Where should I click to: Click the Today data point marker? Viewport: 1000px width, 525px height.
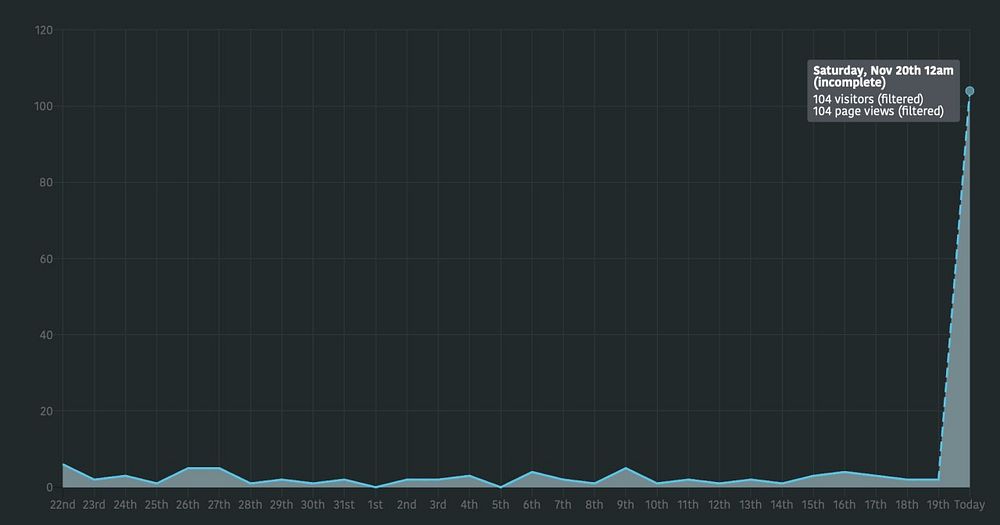[x=969, y=91]
